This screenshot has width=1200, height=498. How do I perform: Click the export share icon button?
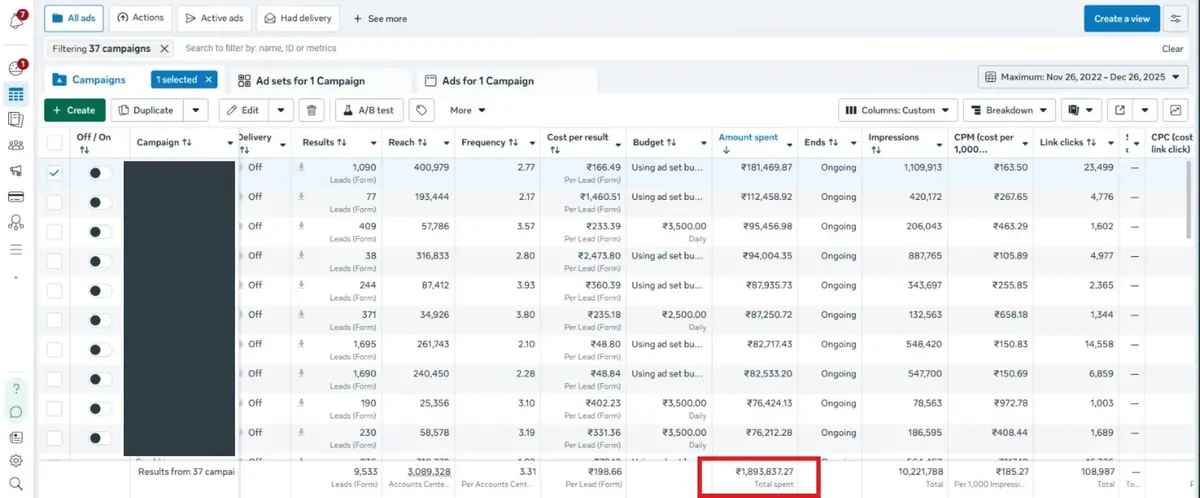coord(1120,110)
